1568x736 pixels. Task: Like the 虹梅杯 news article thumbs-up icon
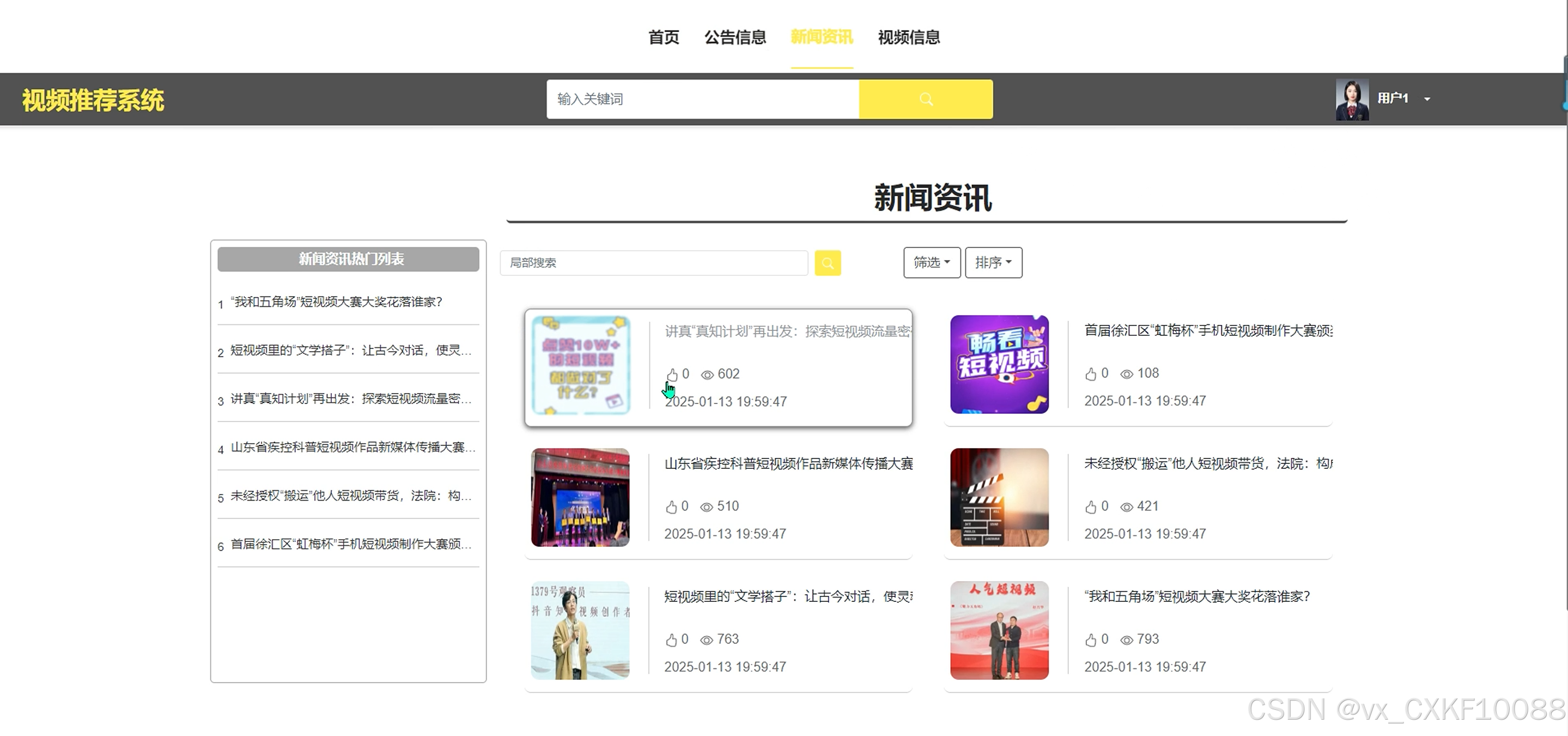pos(1090,374)
